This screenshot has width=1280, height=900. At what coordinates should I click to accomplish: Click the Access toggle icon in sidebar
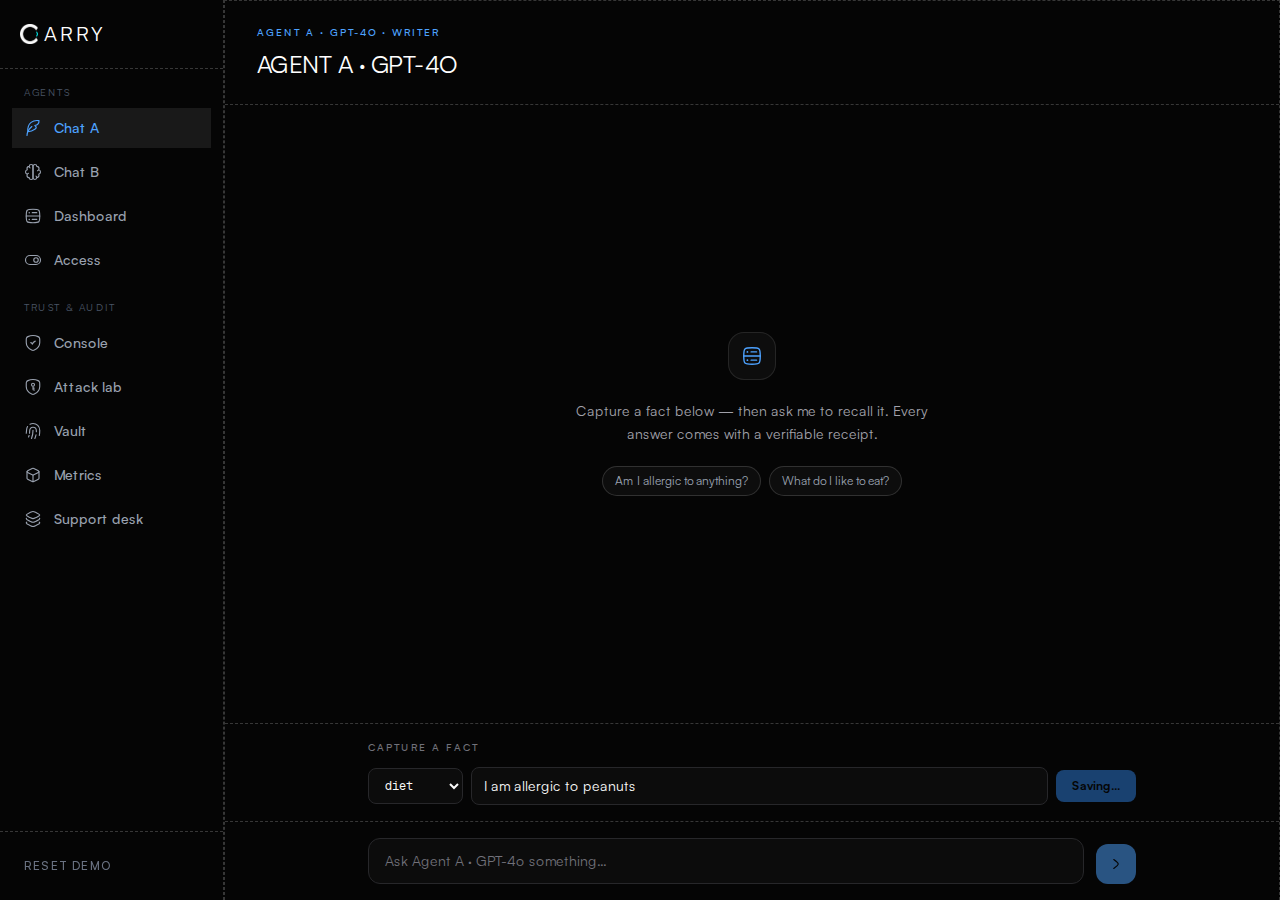click(x=33, y=260)
